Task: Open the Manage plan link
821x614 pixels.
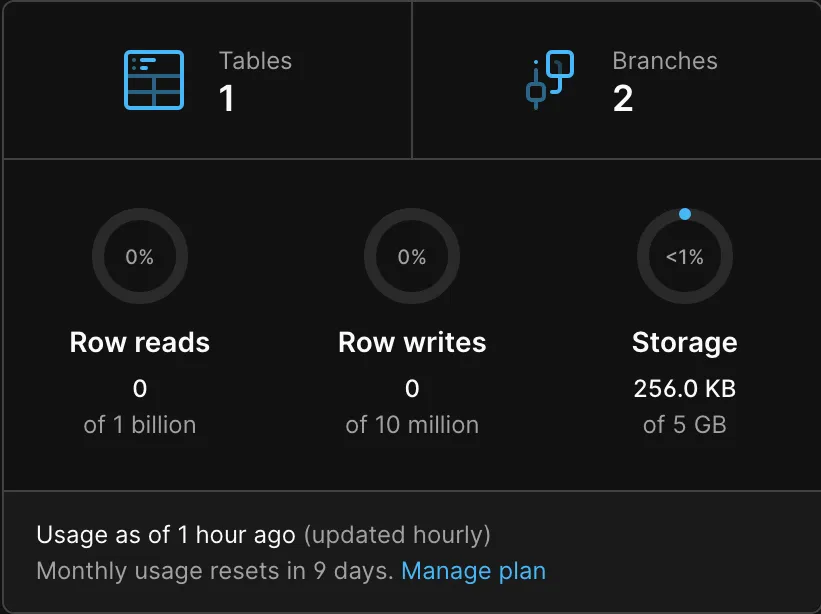Action: pos(473,571)
